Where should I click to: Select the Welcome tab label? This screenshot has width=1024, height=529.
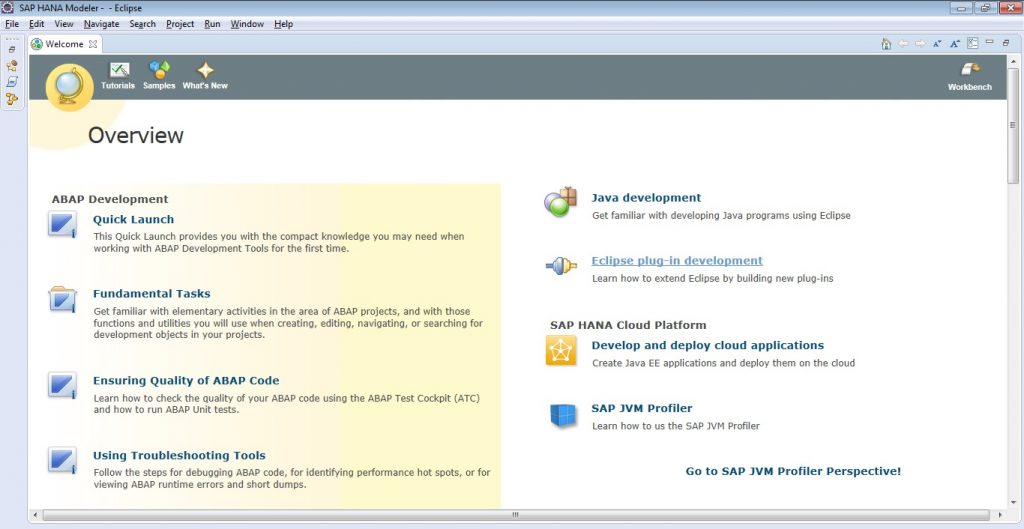[x=64, y=44]
